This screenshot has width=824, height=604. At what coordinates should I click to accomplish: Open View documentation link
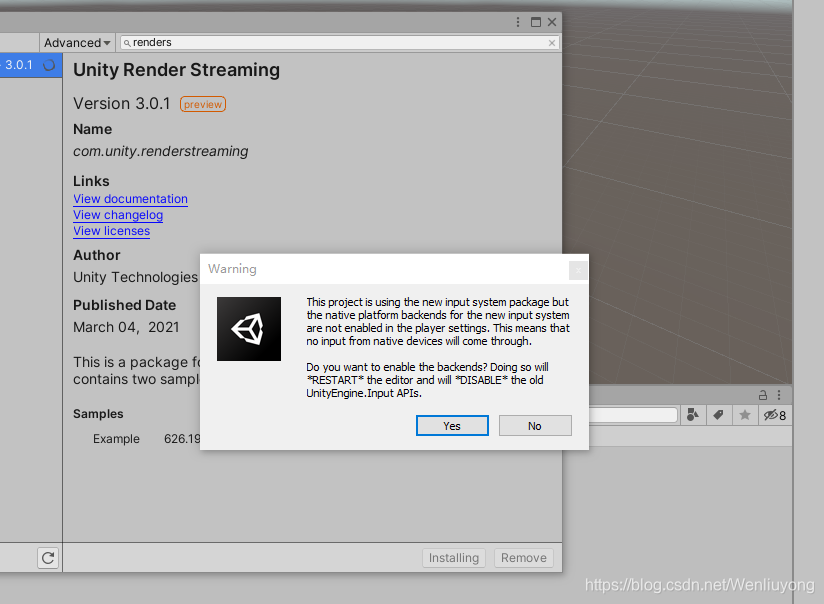[x=130, y=199]
